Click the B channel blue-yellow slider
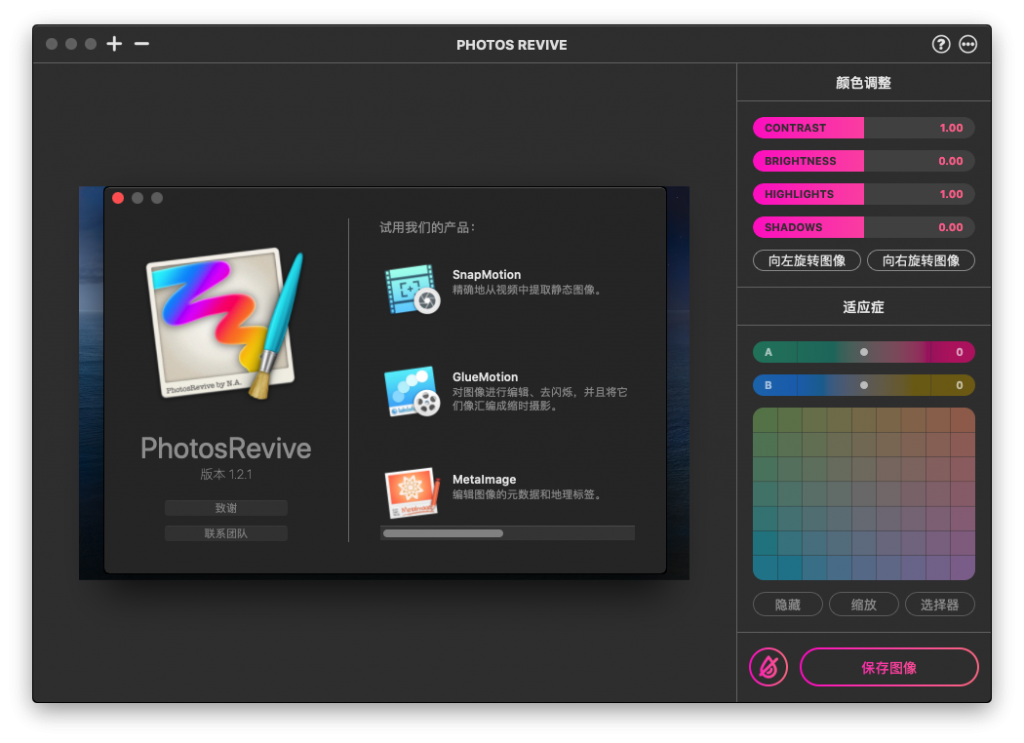 click(863, 385)
